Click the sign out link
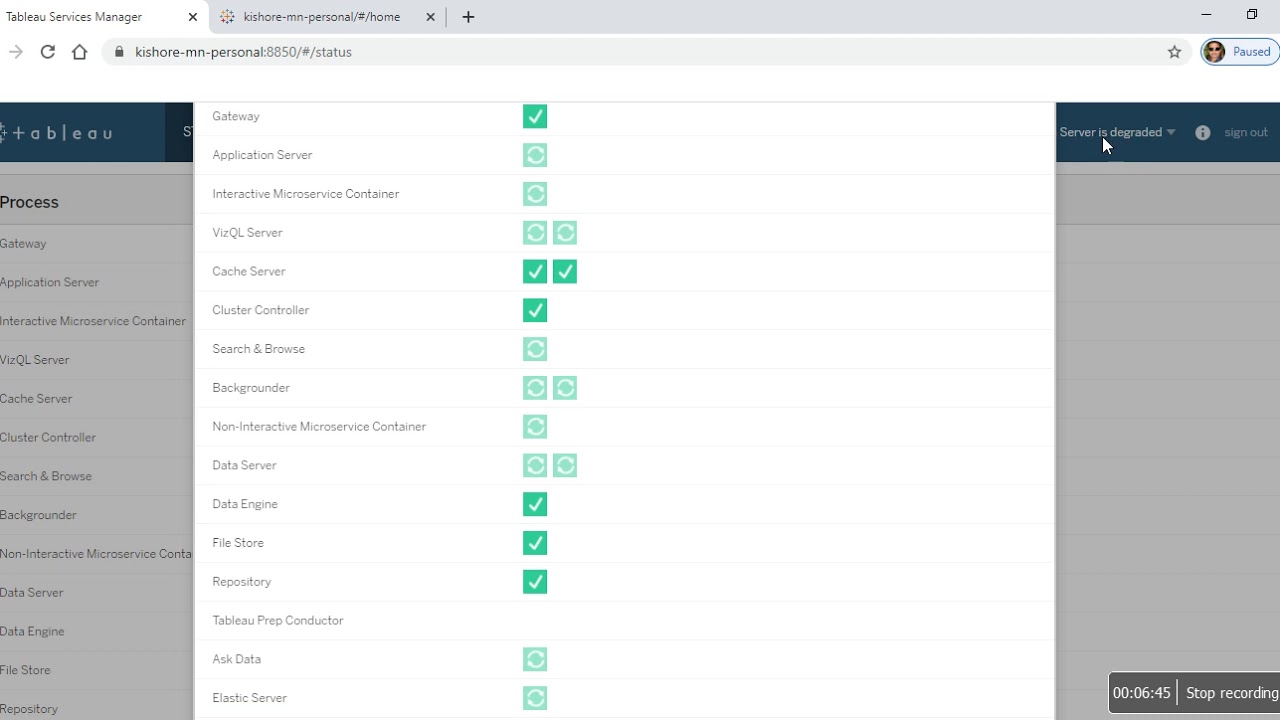The height and width of the screenshot is (720, 1280). pos(1246,132)
